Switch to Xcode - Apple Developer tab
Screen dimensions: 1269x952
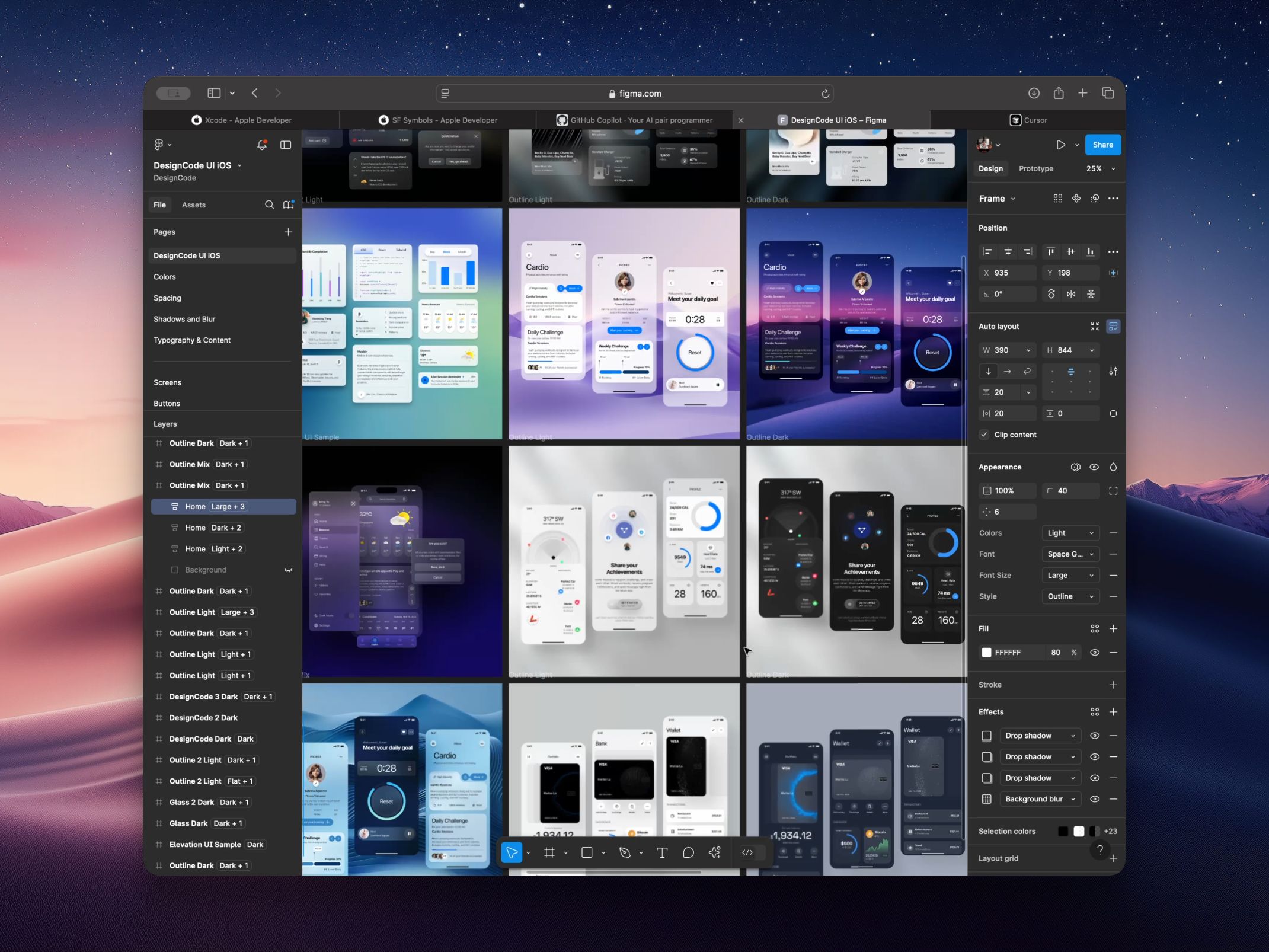point(242,120)
